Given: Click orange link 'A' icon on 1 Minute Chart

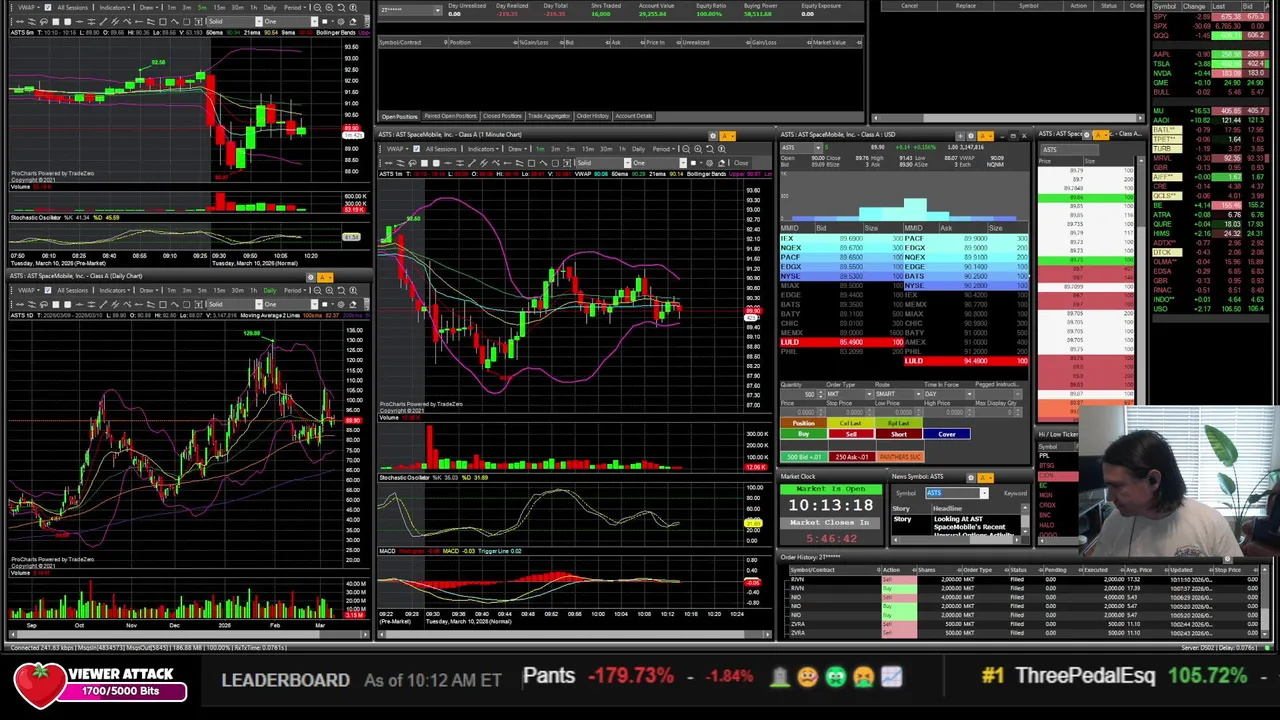Looking at the screenshot, I should point(727,136).
